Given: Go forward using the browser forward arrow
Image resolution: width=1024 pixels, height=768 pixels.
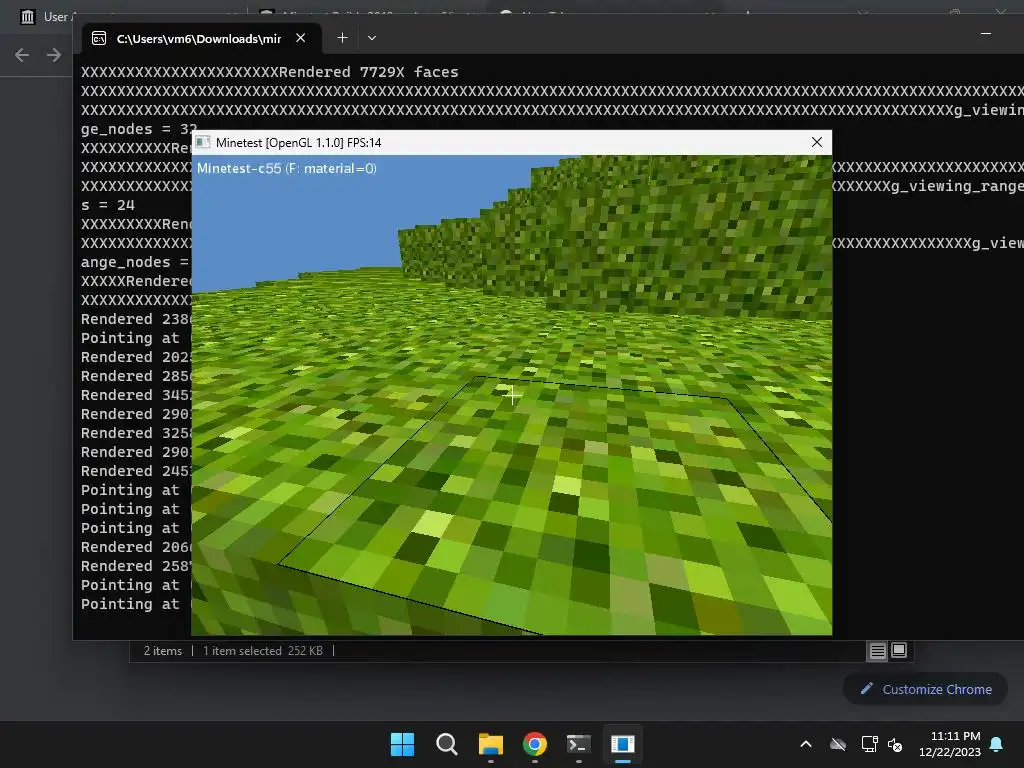Looking at the screenshot, I should [x=54, y=55].
